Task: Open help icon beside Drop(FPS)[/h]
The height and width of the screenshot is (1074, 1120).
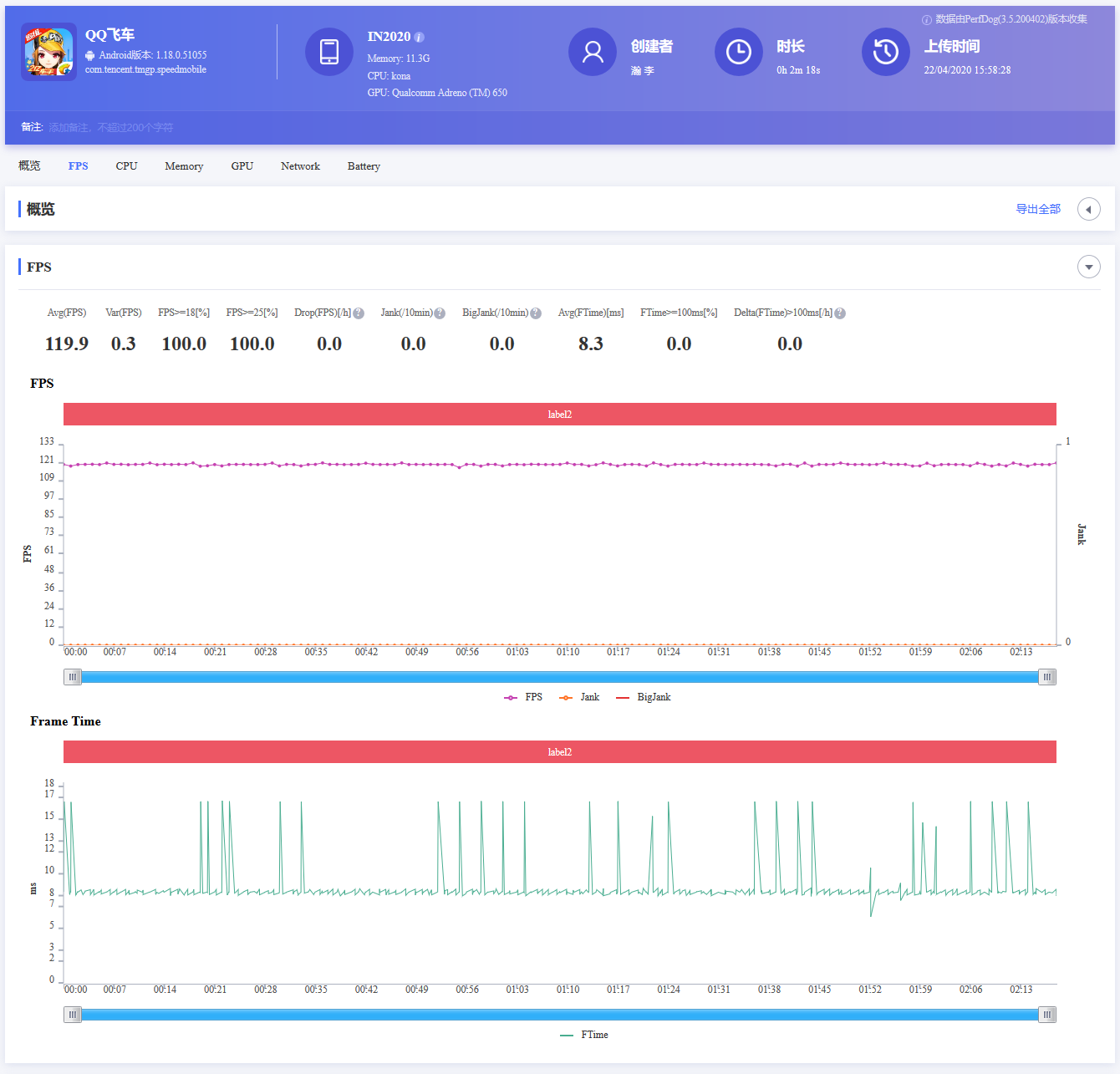Action: [359, 313]
